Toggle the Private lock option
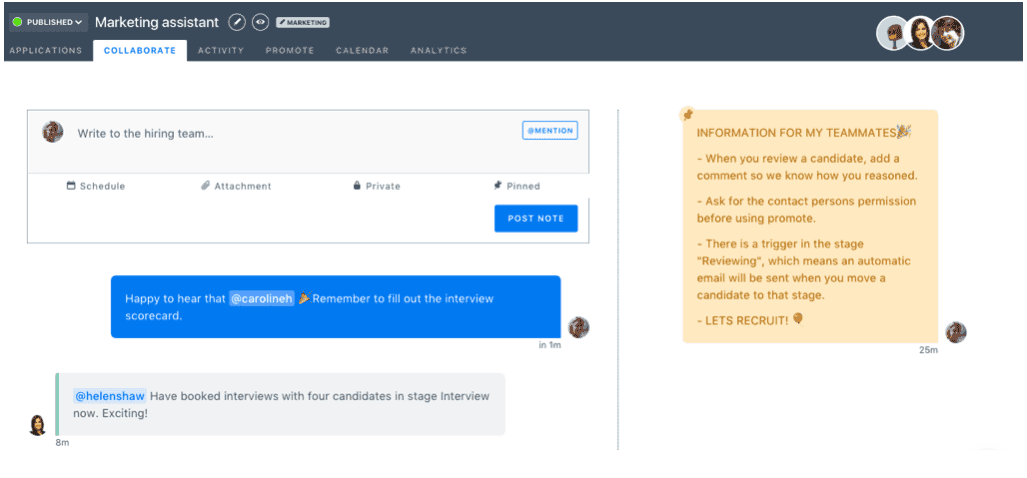 point(377,186)
